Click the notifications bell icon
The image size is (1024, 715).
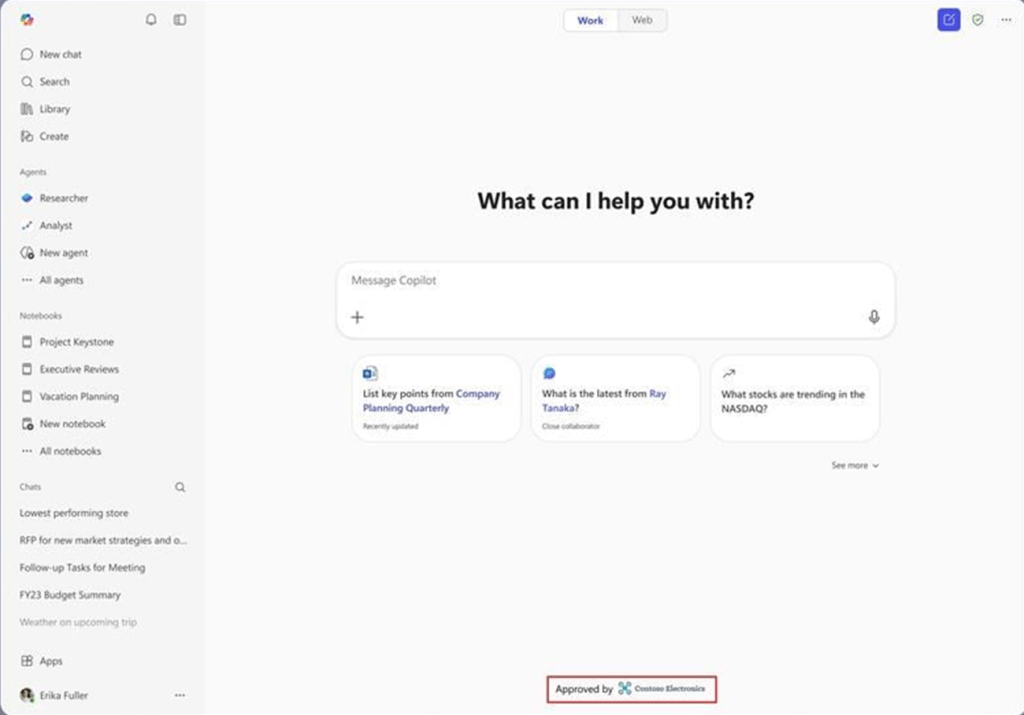pyautogui.click(x=151, y=20)
